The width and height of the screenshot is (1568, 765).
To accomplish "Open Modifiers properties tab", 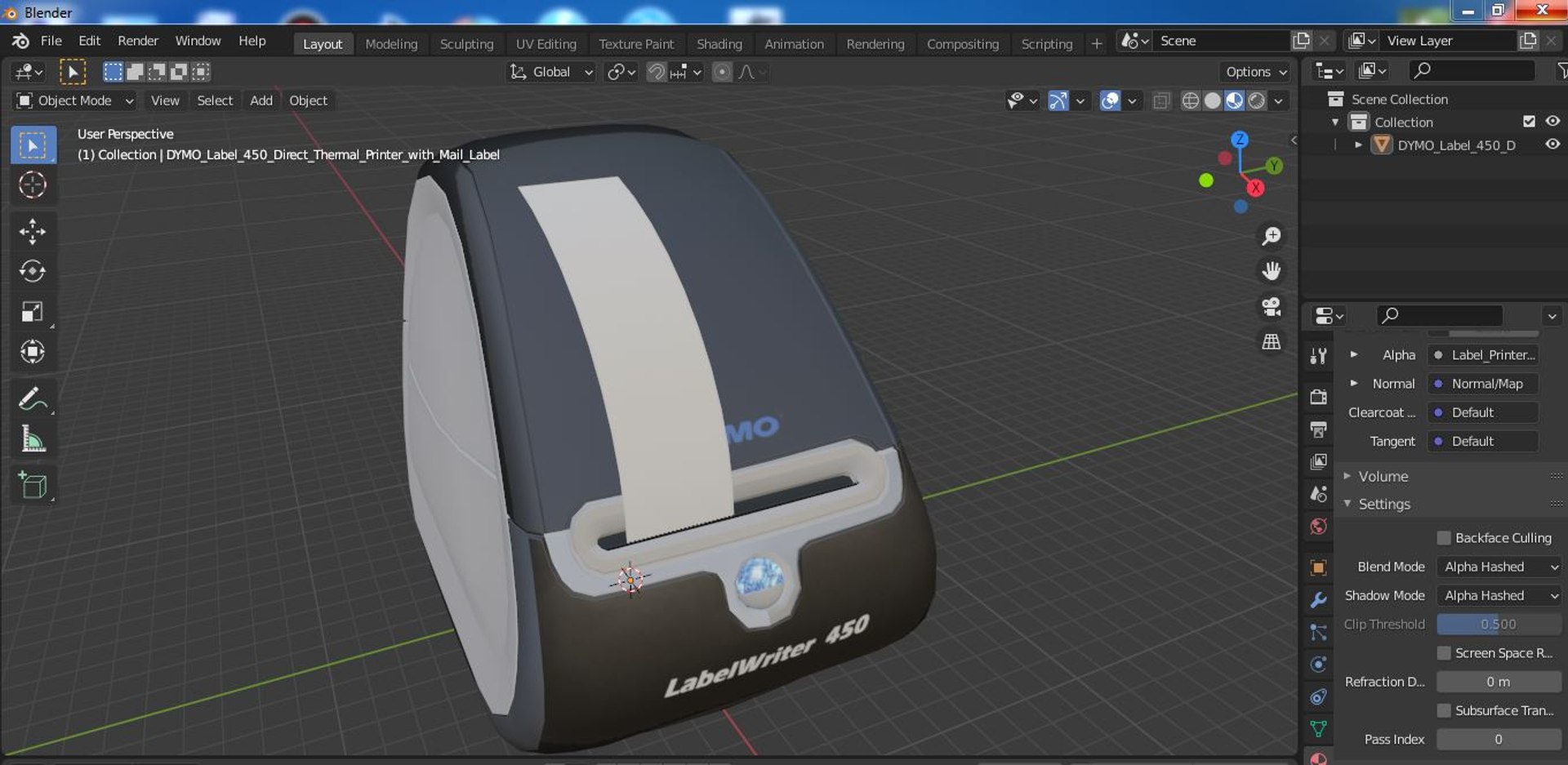I will coord(1318,601).
